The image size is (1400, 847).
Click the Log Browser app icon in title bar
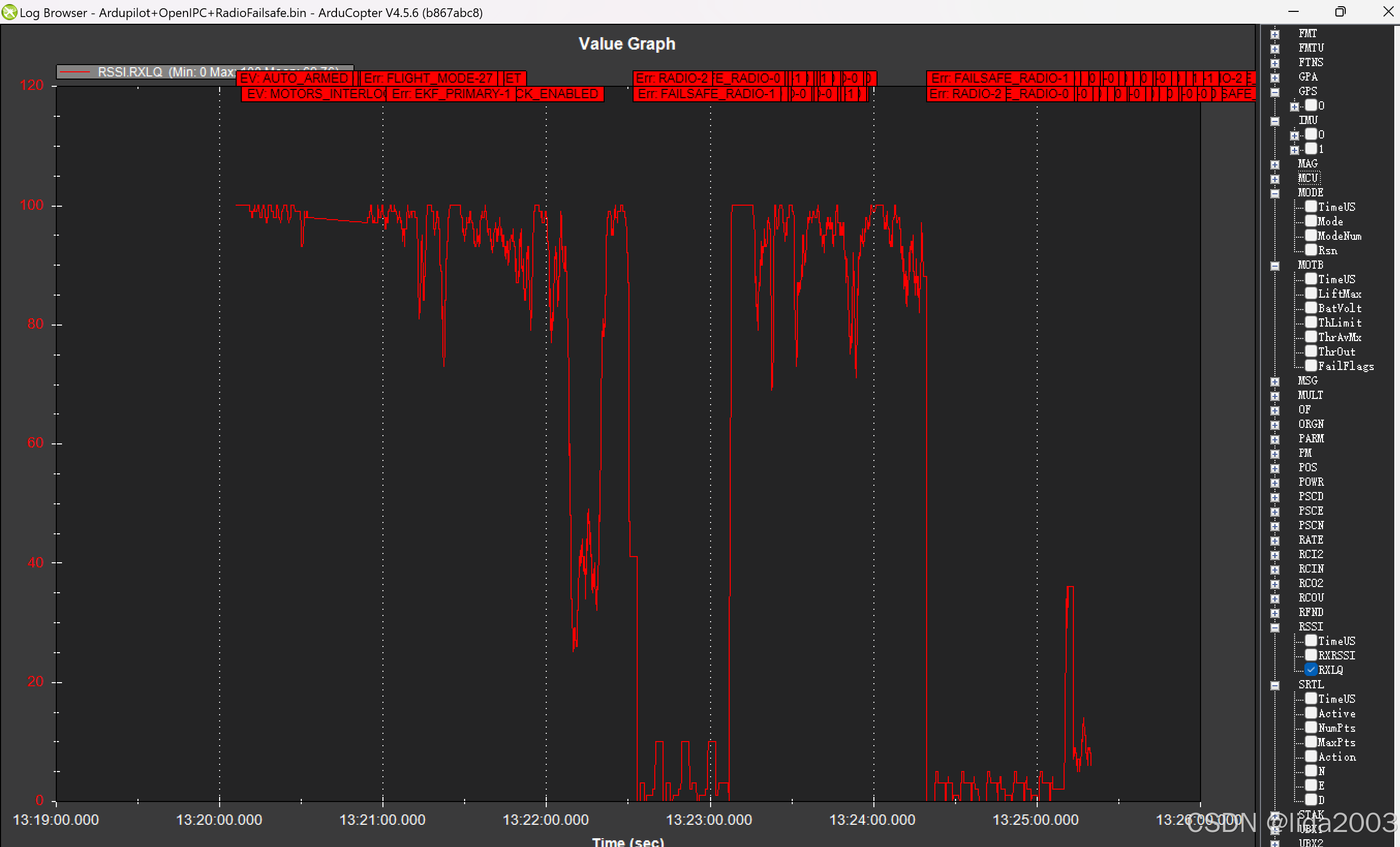(x=9, y=12)
